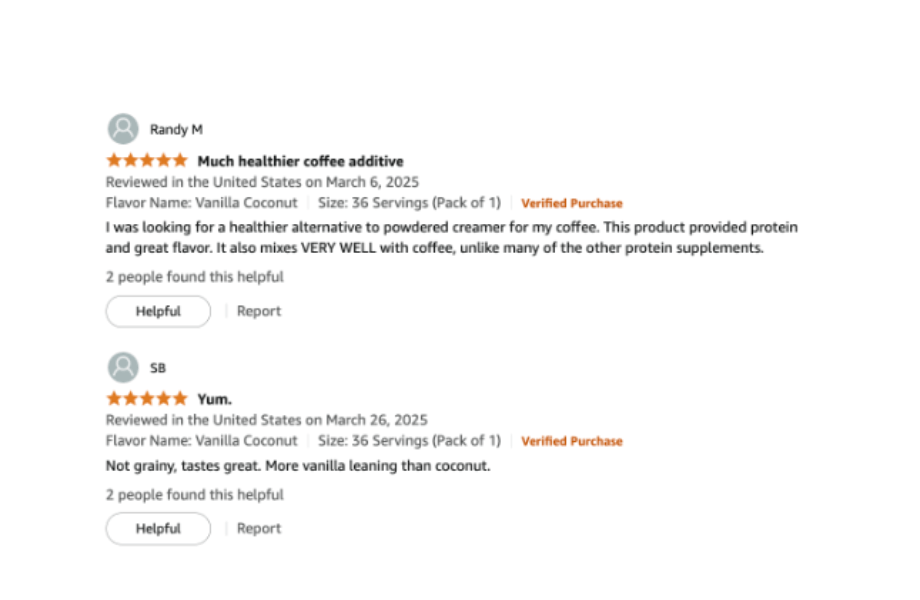The height and width of the screenshot is (600, 920).
Task: Open the review titled Yum
Action: 213,398
